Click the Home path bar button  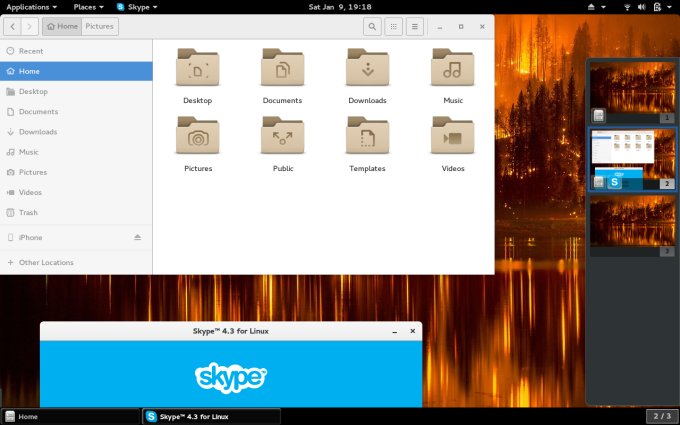(x=62, y=26)
